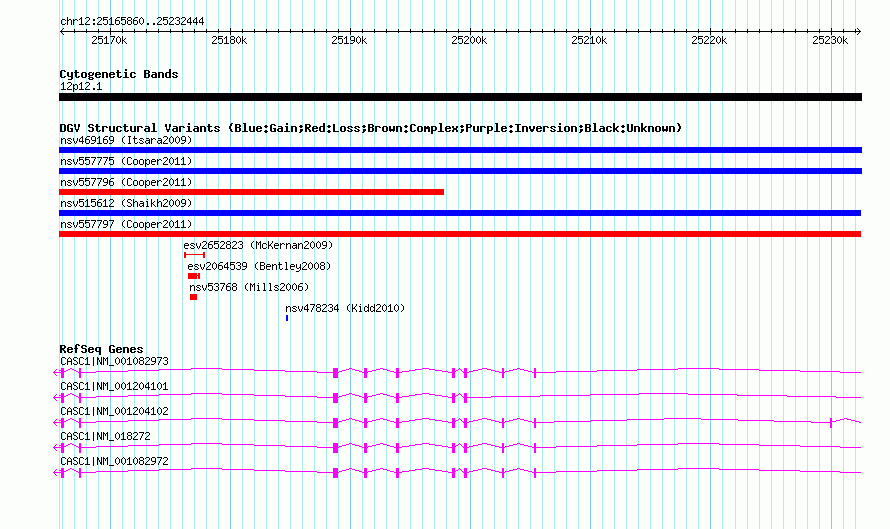Open the CASC1|NM_001082972 transcript label

[114, 461]
